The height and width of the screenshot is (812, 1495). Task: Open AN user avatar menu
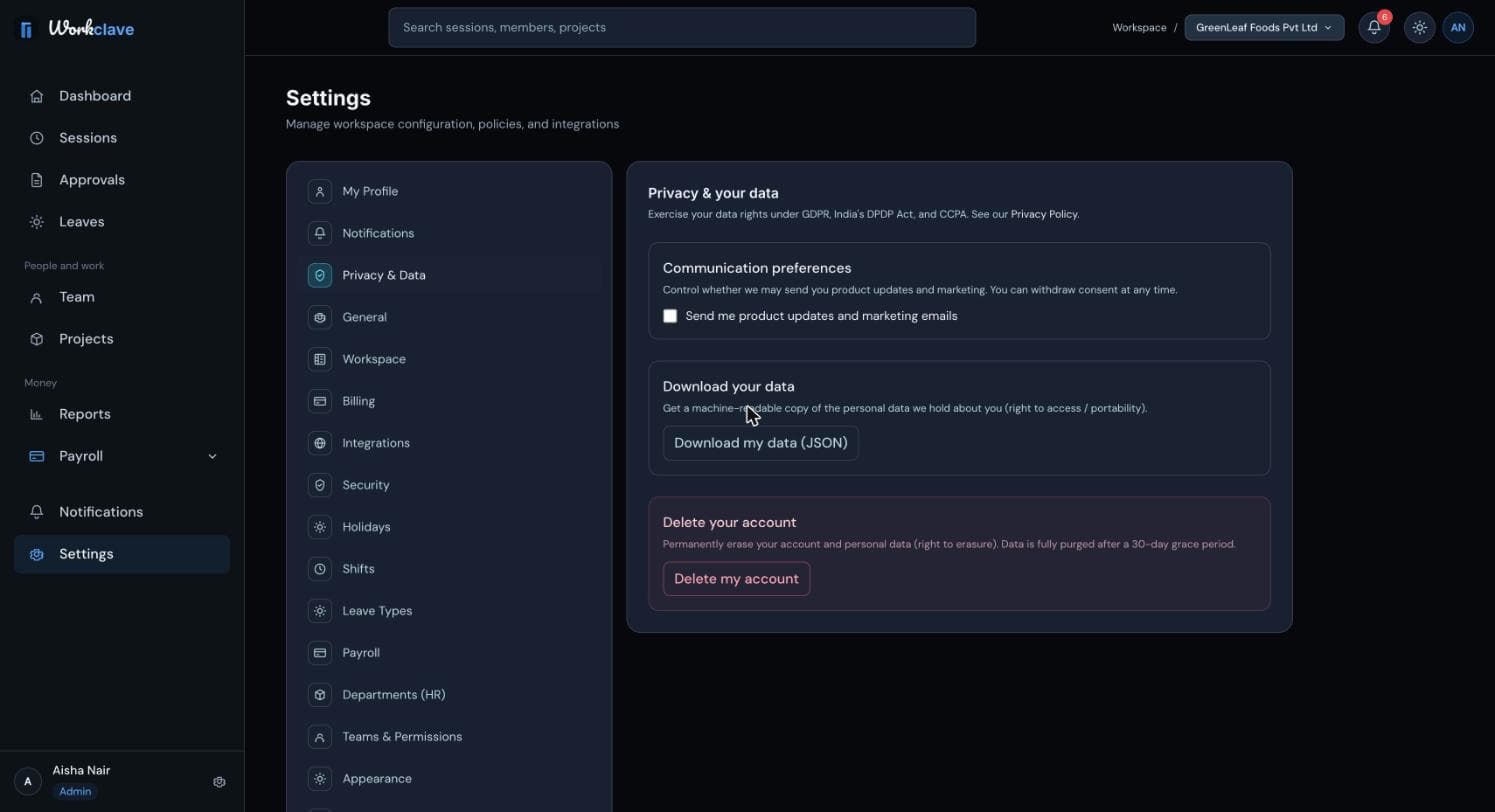coord(1458,28)
